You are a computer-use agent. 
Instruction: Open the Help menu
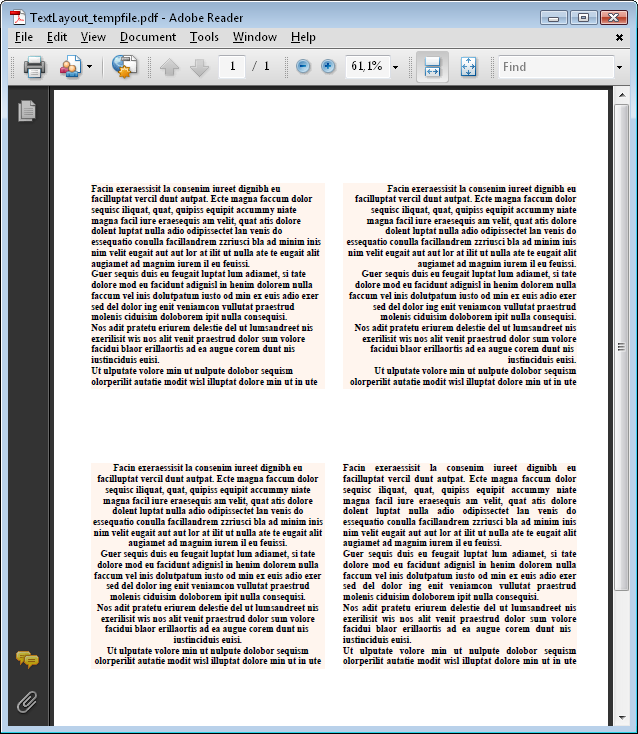[x=303, y=37]
